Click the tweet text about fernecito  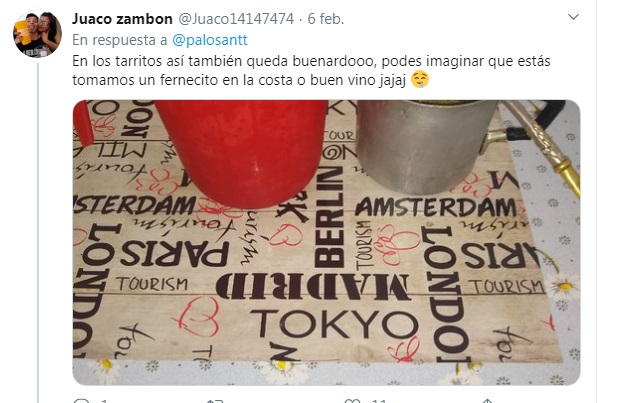311,71
